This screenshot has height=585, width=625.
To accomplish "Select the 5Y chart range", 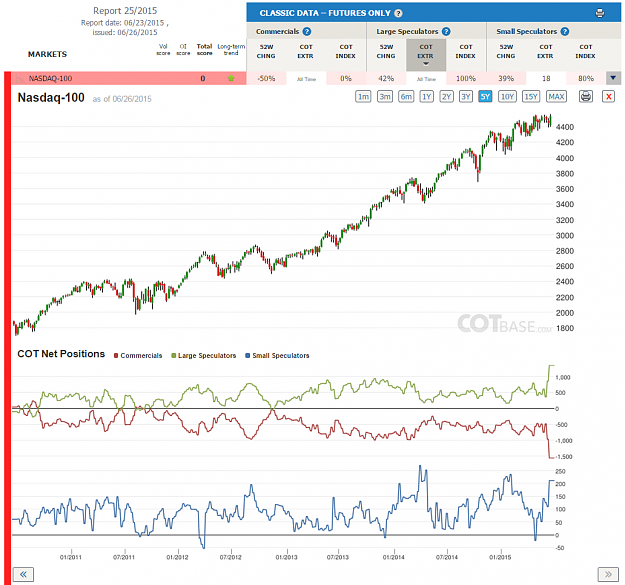I will pyautogui.click(x=485, y=96).
